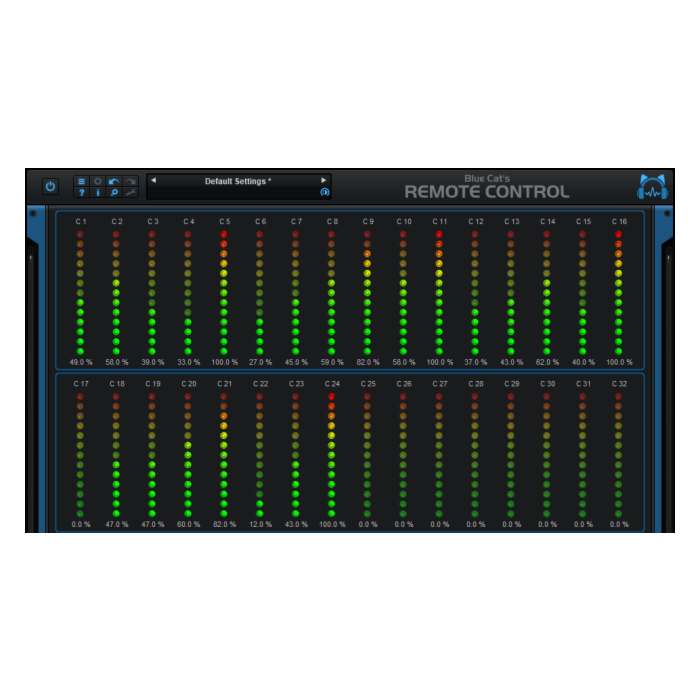Viewport: 700px width, 700px height.
Task: Click the C 22 LED meter column
Action: (x=259, y=455)
